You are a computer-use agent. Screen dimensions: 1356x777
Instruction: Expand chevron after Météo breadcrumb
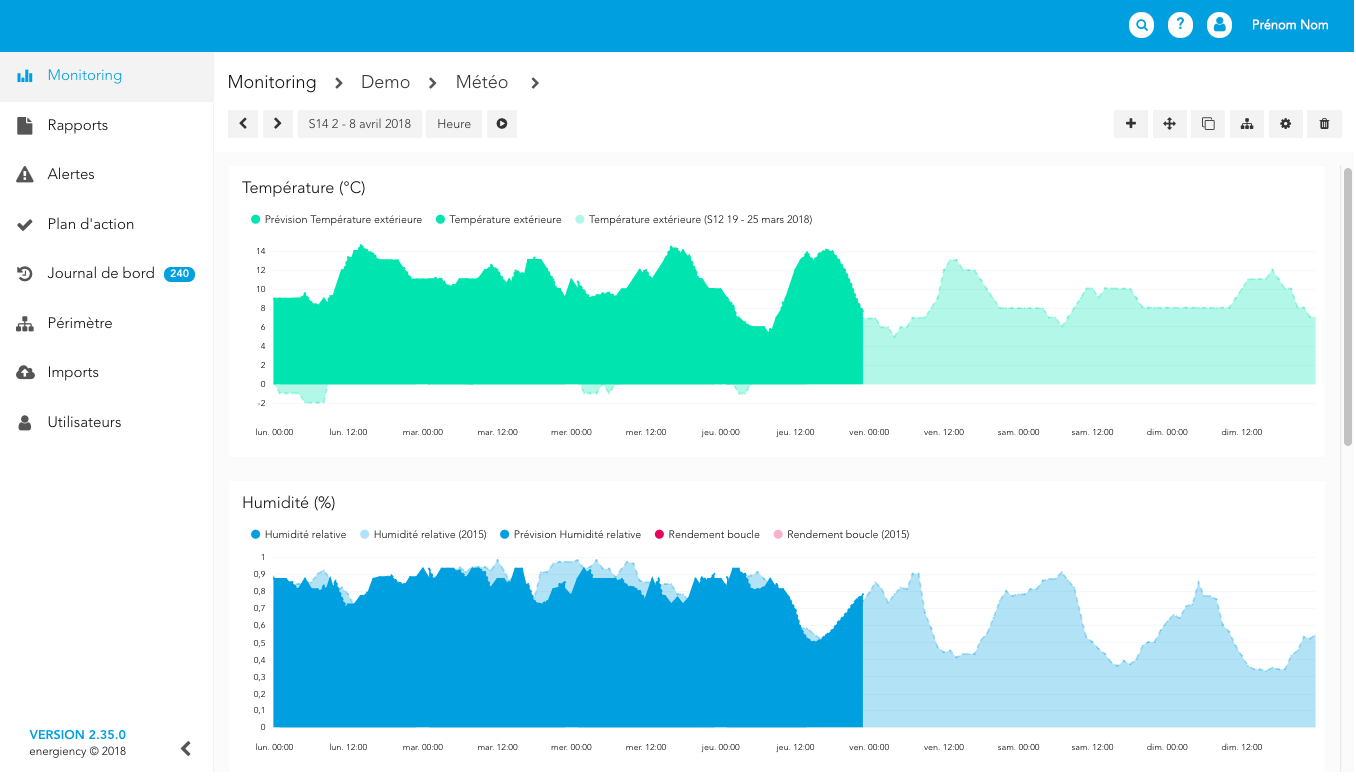click(x=535, y=83)
